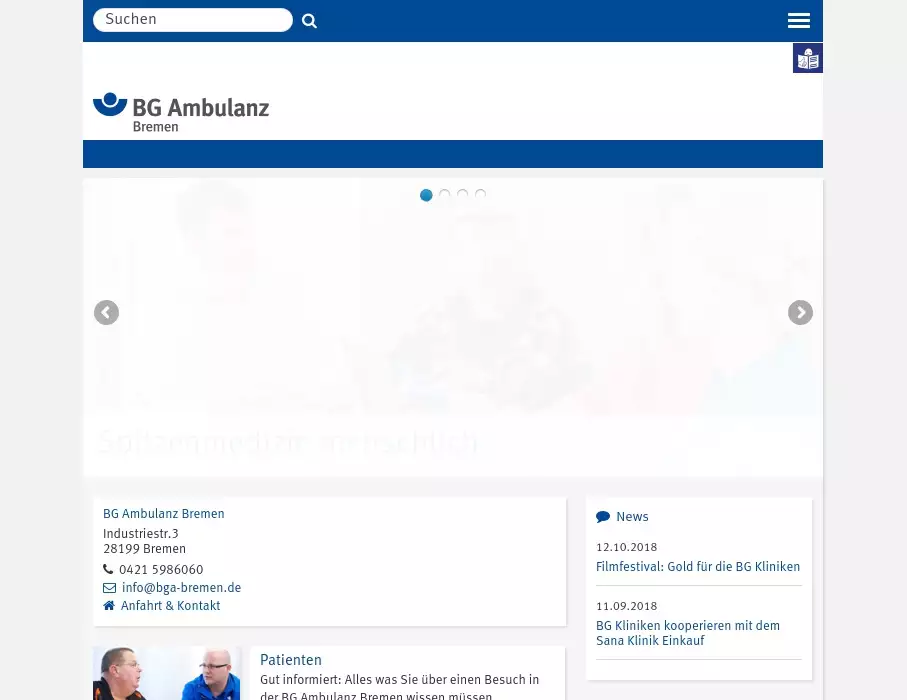Advance to next slide arrow
This screenshot has height=700, width=907.
pyautogui.click(x=800, y=313)
